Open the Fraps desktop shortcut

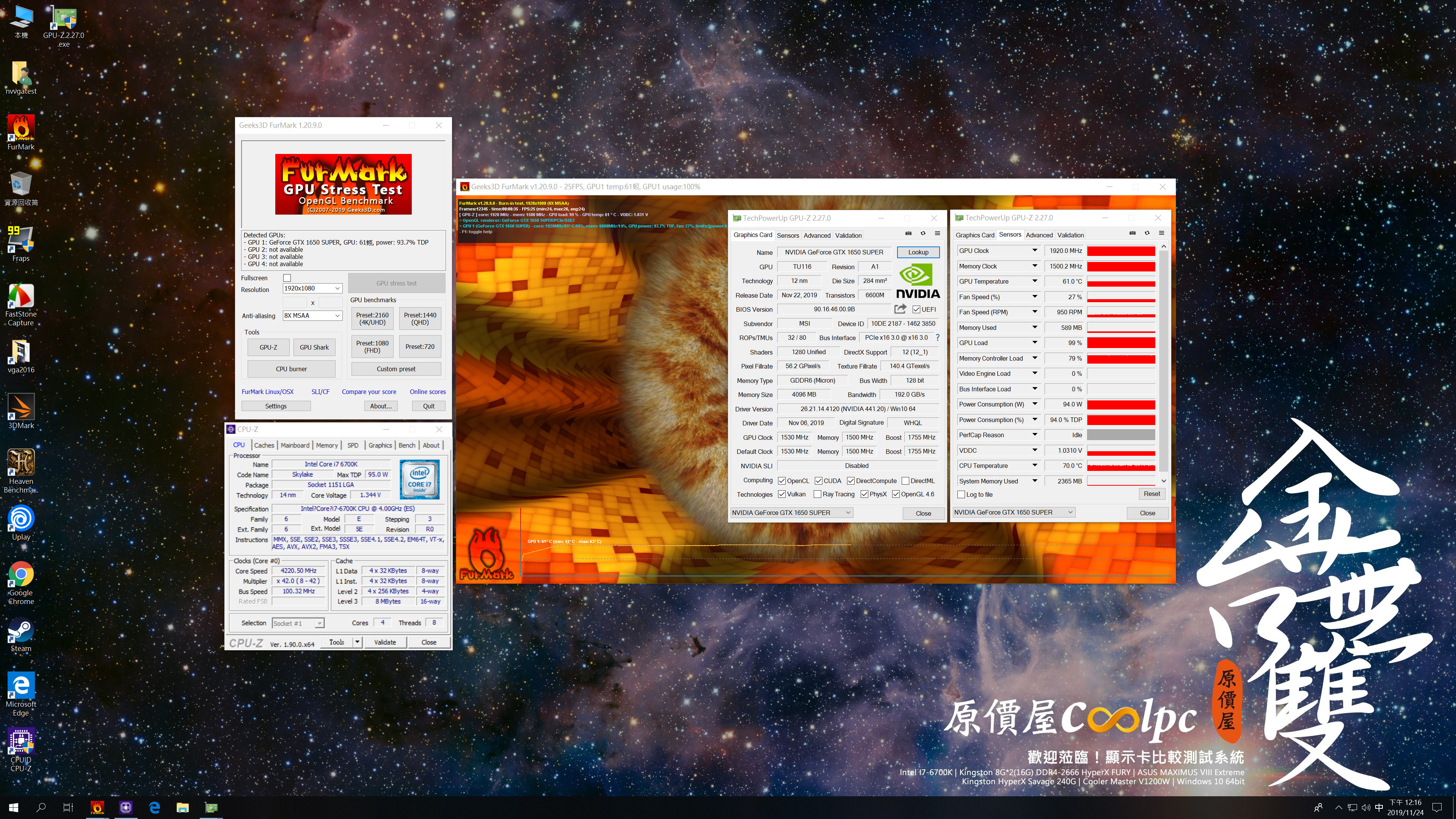pos(21,243)
